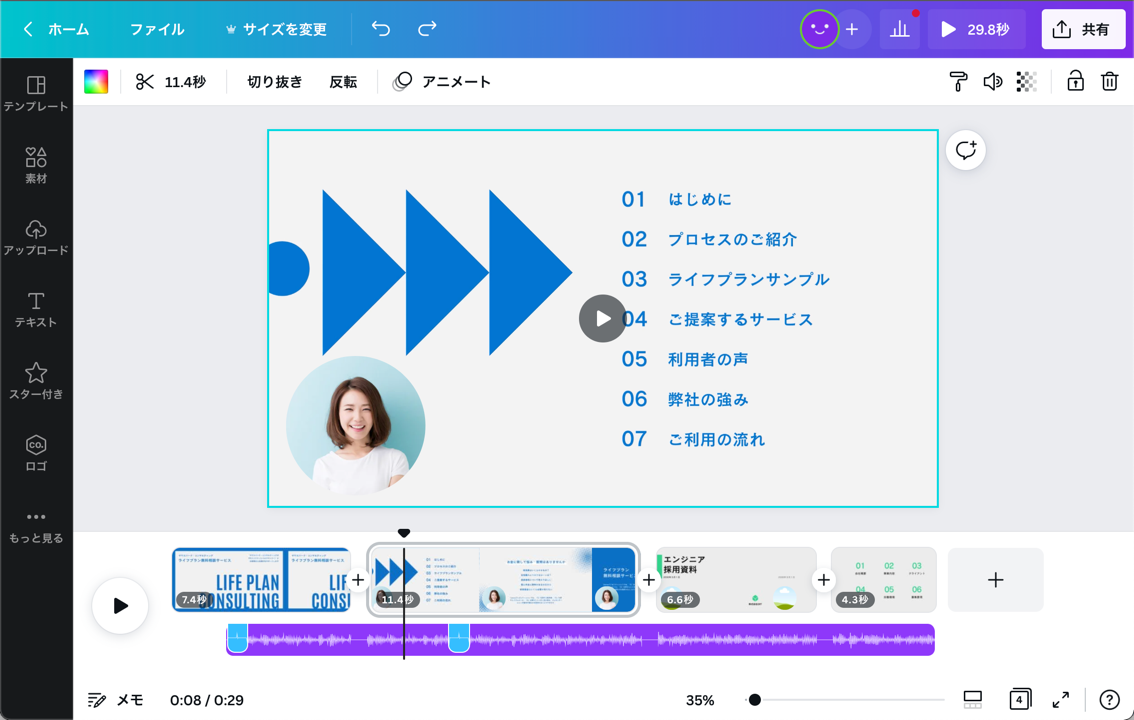Select the 11.4秒 timeline clip
The image size is (1134, 720).
[503, 580]
